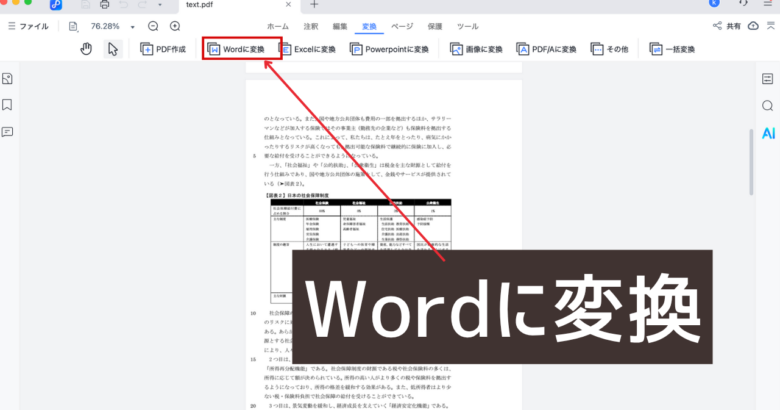The height and width of the screenshot is (410, 780).
Task: Click the search icon in right sidebar
Action: click(x=768, y=106)
